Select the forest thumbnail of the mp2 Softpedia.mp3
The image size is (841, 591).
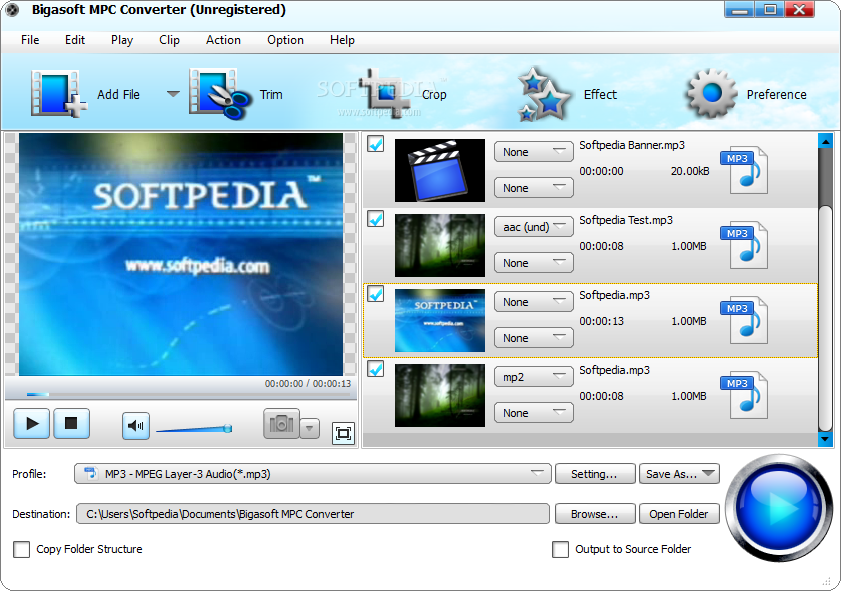point(440,396)
